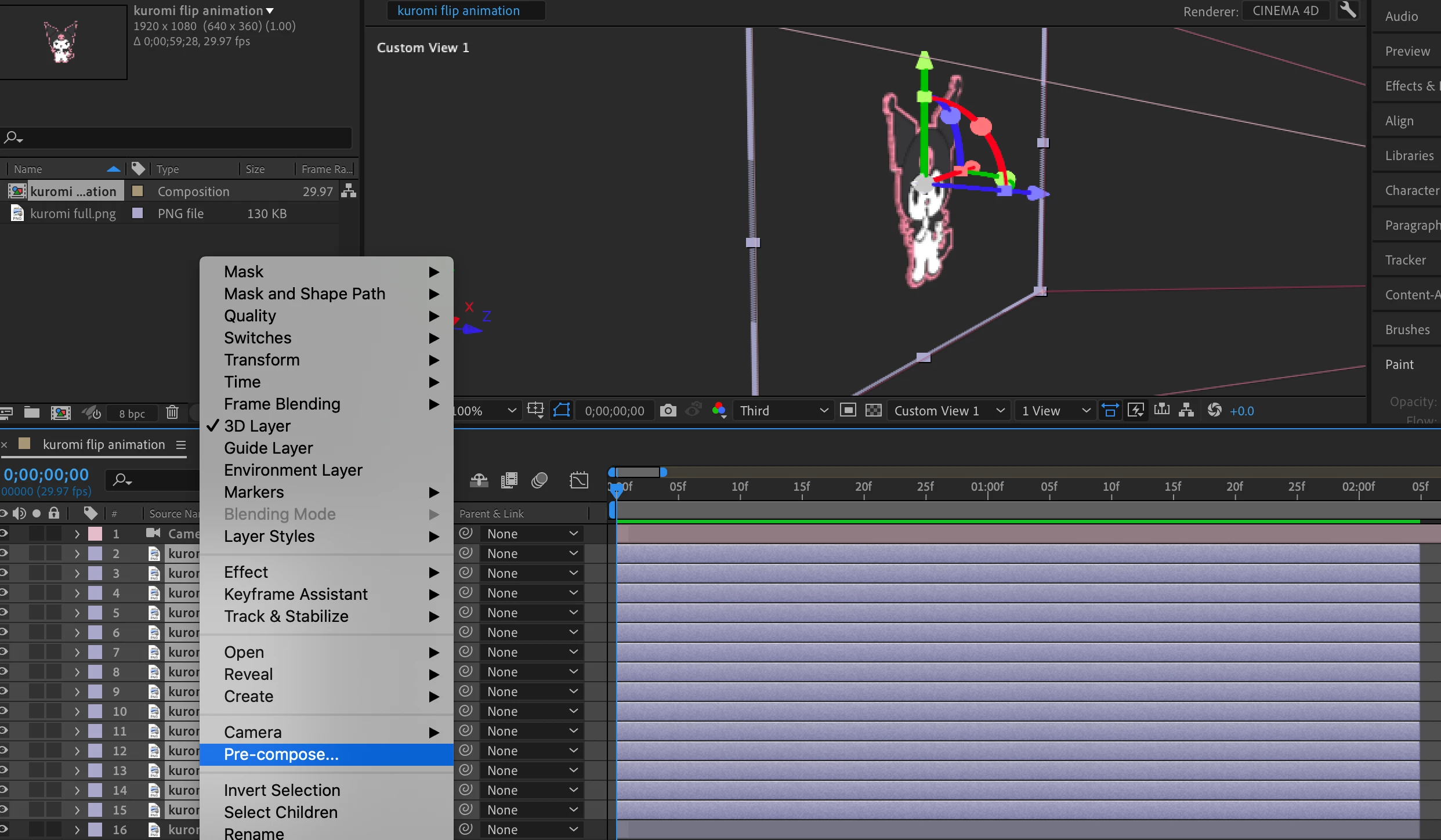This screenshot has height=840, width=1441.
Task: Choose Pre-compose... from context menu
Action: [281, 754]
